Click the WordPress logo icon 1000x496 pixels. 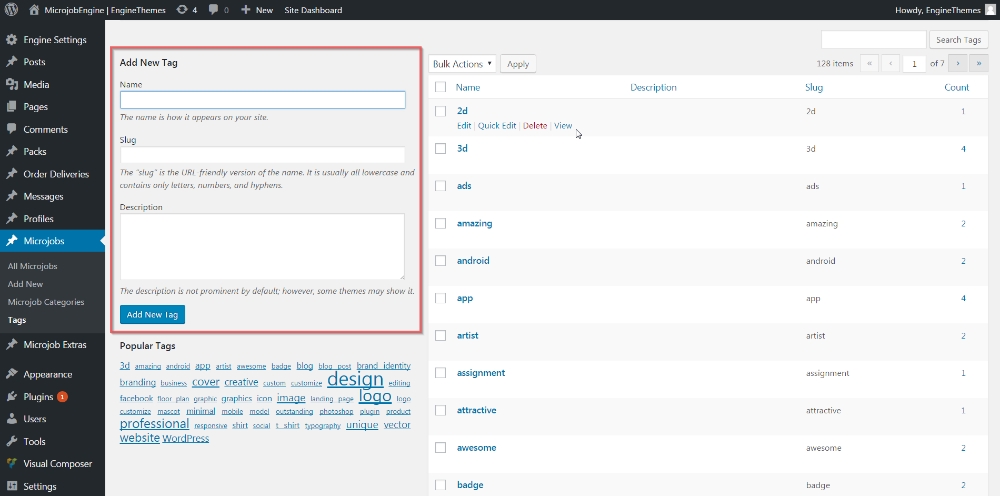11,10
